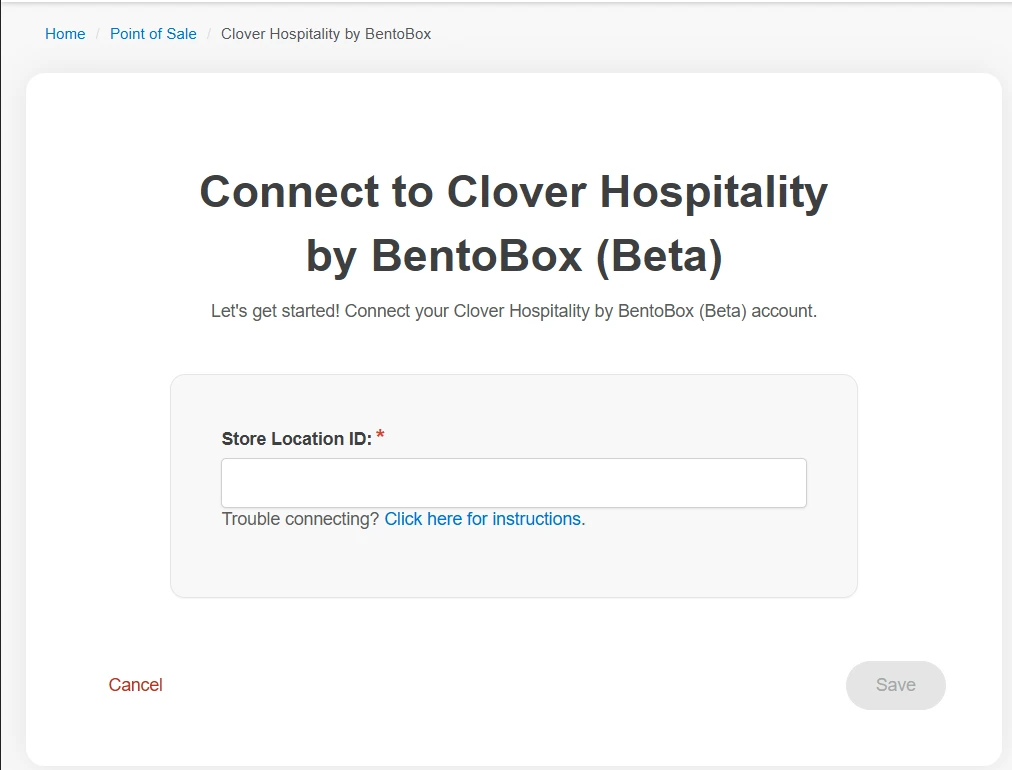Click the grayed-out Save button

895,685
